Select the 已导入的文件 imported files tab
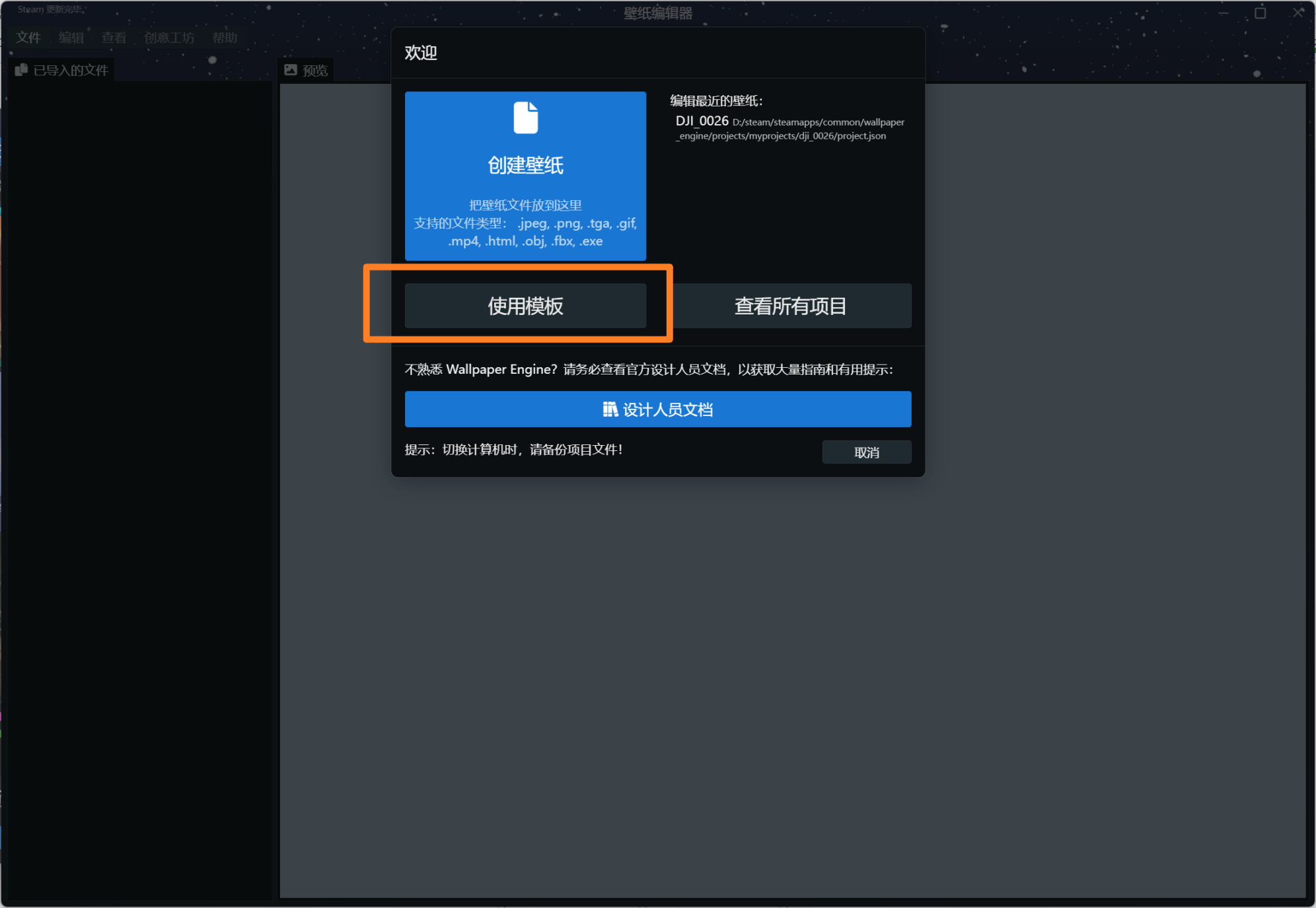This screenshot has width=1316, height=908. [70, 70]
